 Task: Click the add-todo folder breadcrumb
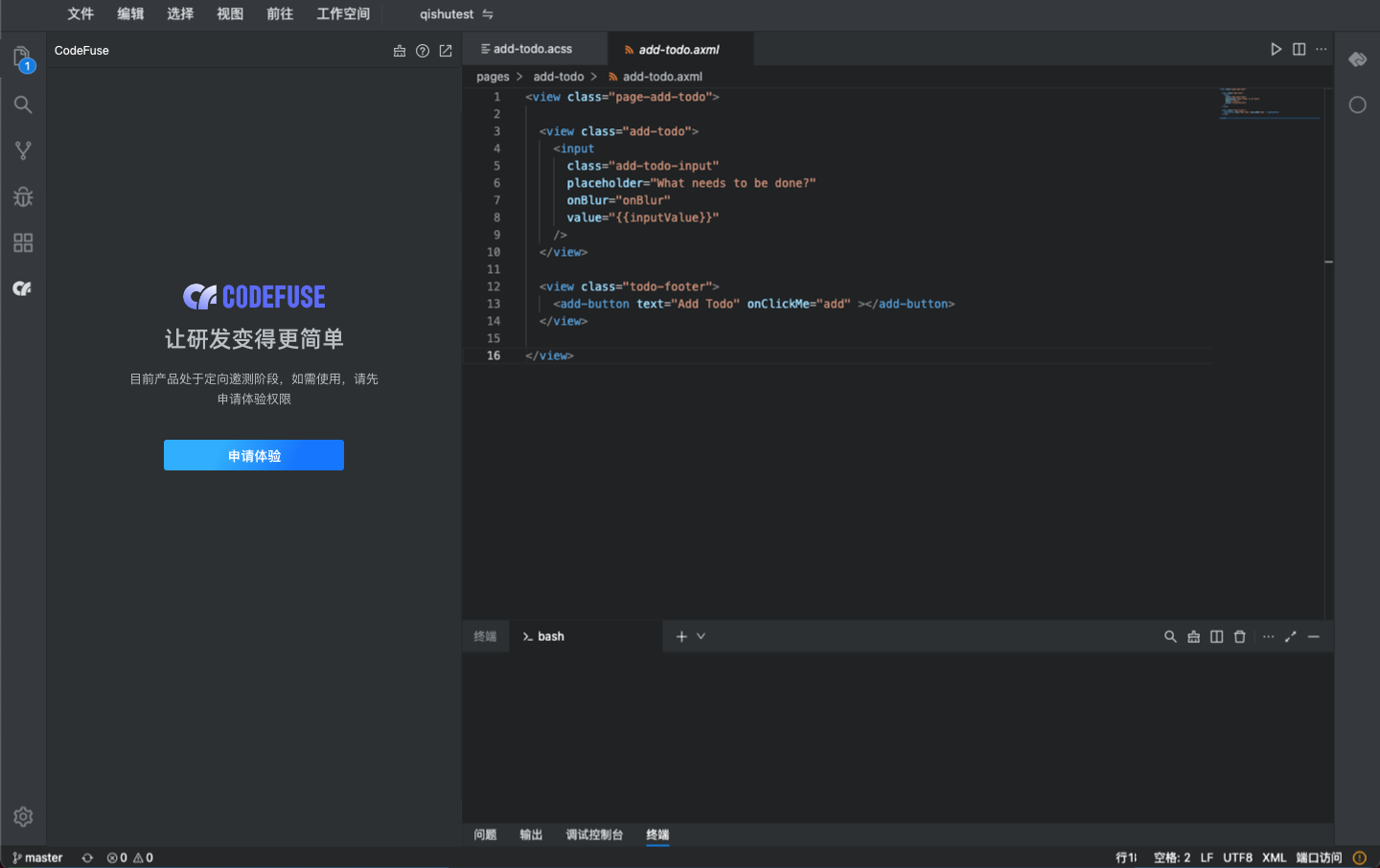coord(559,77)
